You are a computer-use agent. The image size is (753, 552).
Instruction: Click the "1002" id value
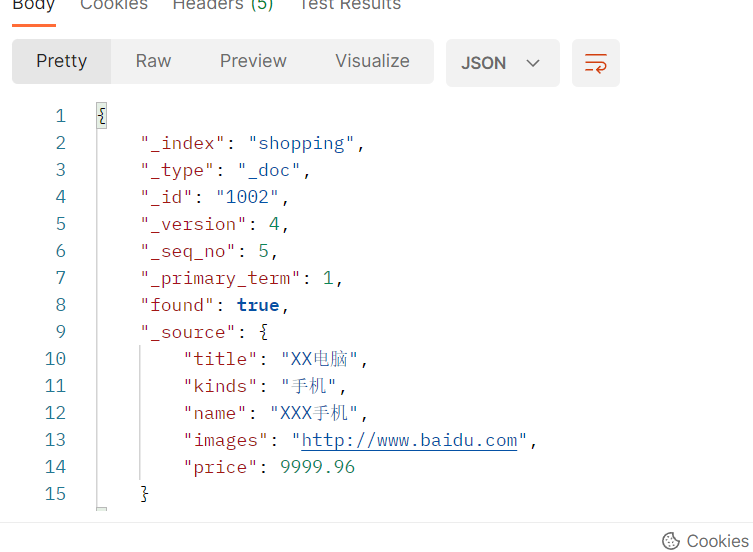[247, 197]
